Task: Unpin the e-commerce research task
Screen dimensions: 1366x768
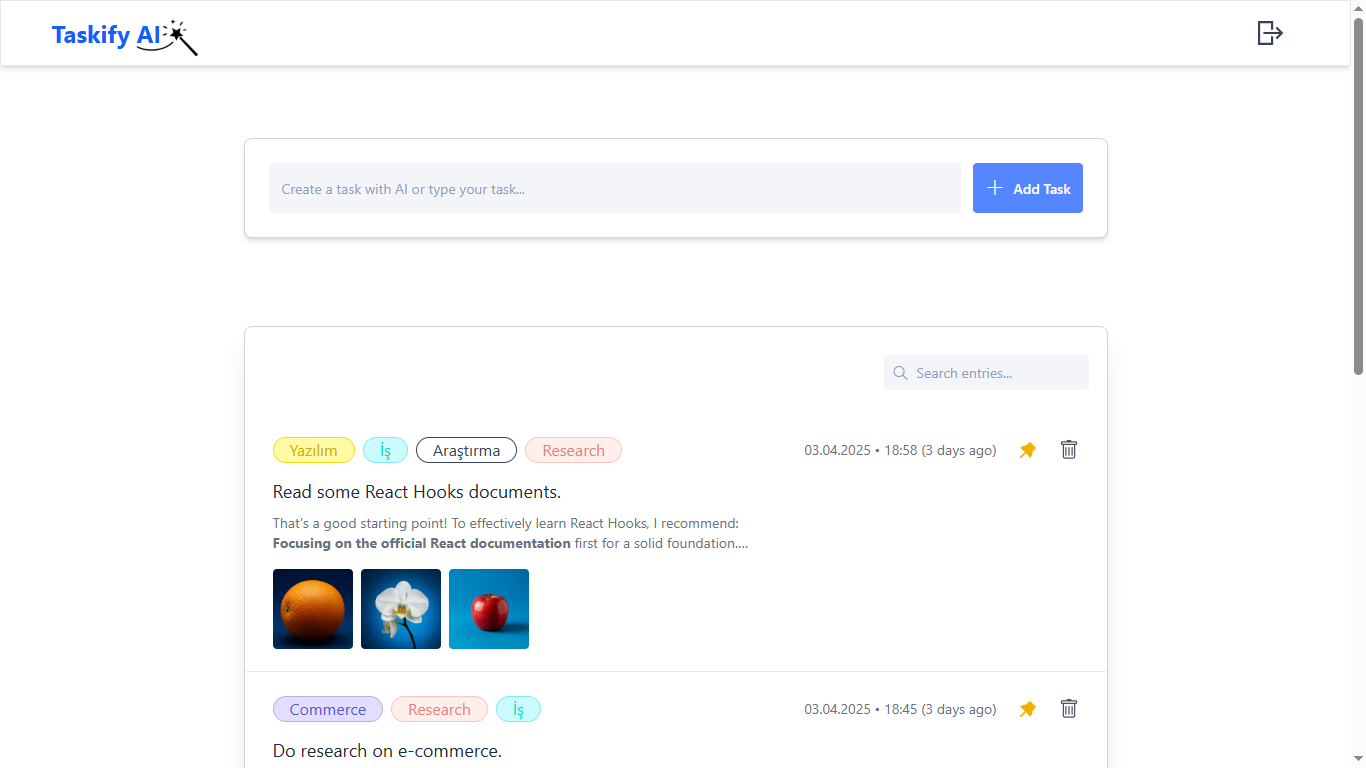Action: pos(1027,709)
